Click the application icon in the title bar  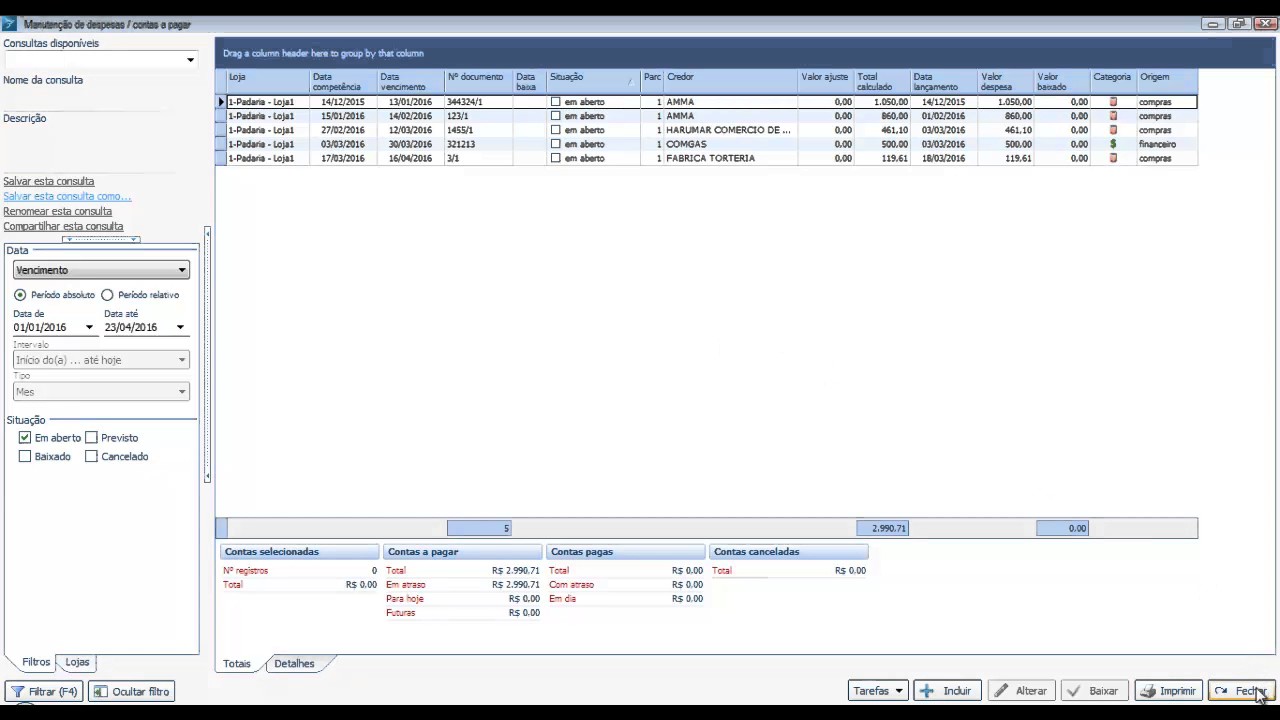pos(9,24)
